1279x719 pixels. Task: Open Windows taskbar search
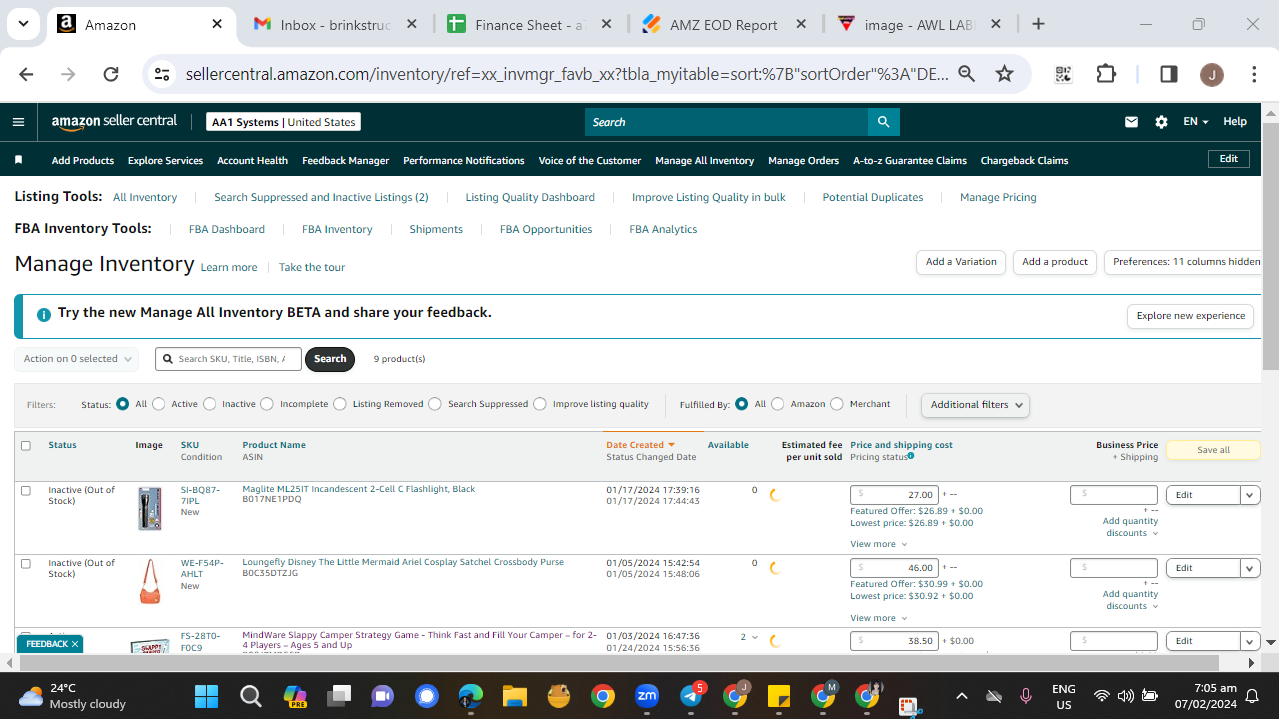(x=251, y=696)
